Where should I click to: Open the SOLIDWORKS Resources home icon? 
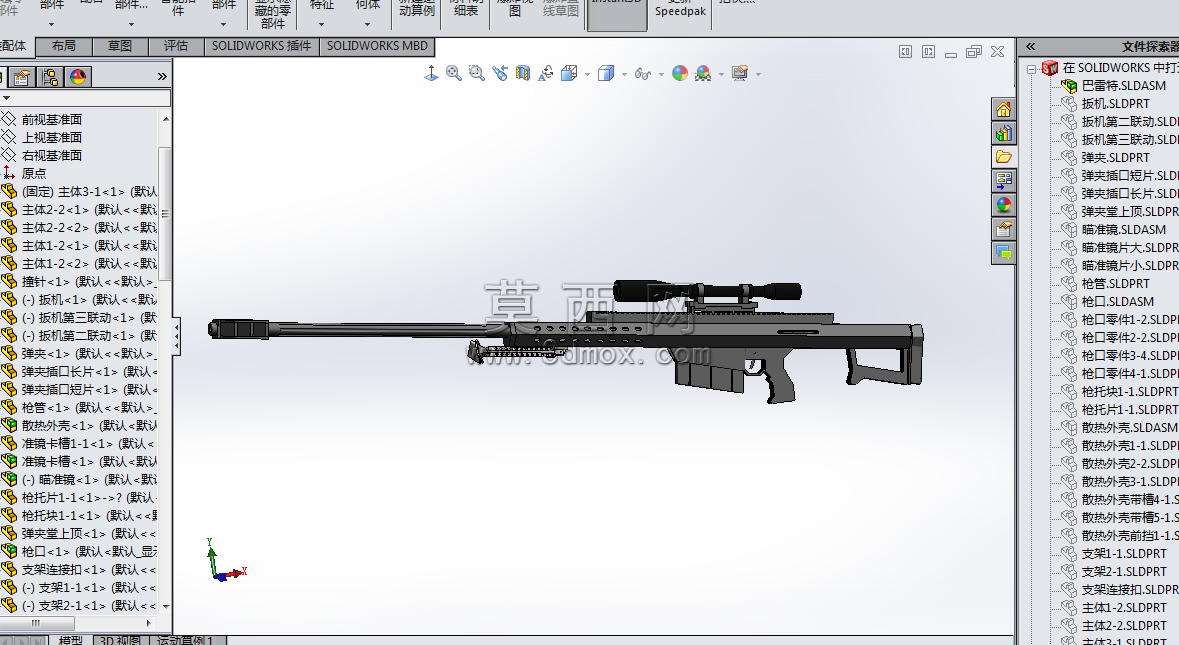pos(1004,110)
